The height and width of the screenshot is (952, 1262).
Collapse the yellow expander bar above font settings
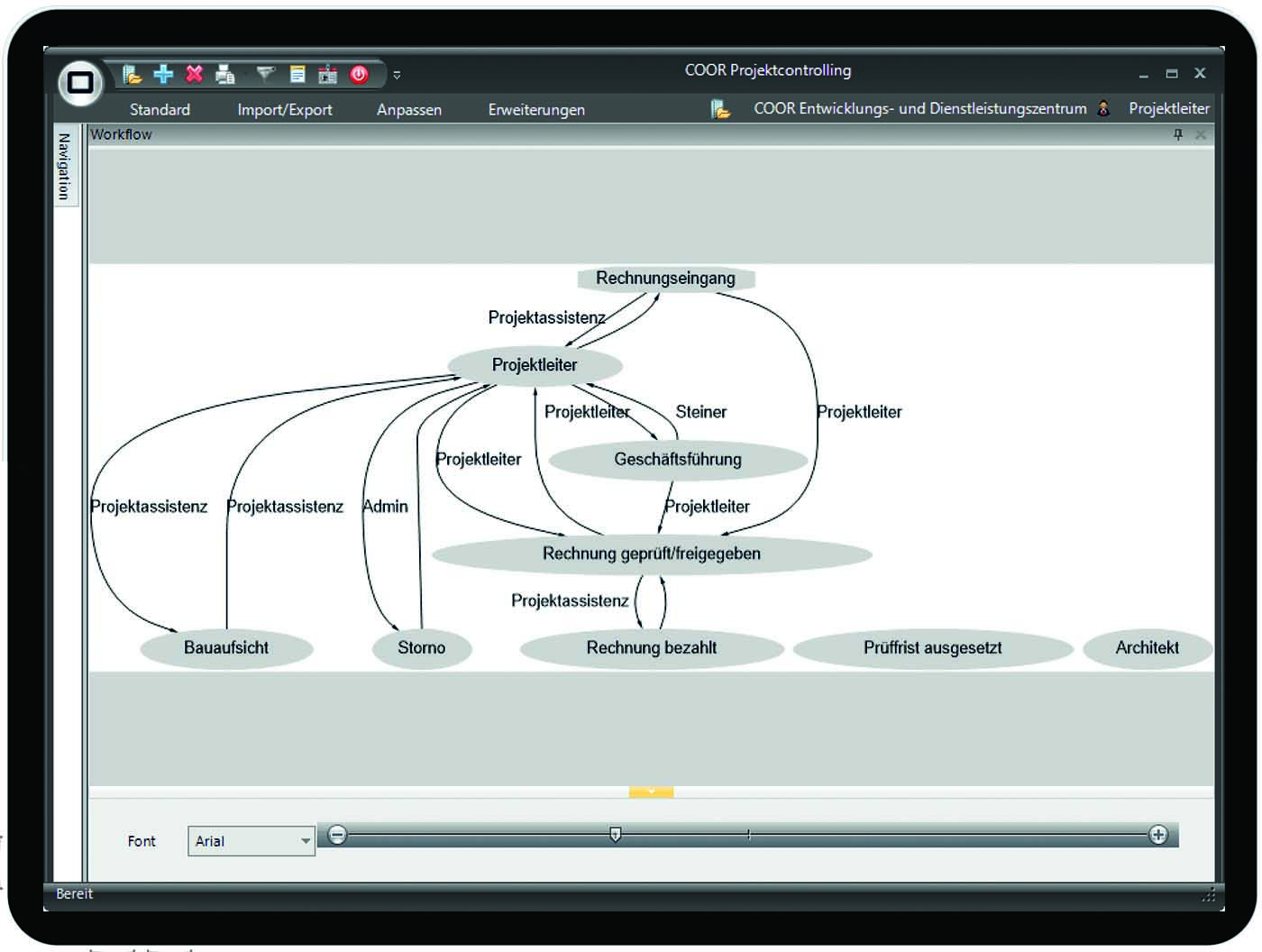[x=651, y=792]
